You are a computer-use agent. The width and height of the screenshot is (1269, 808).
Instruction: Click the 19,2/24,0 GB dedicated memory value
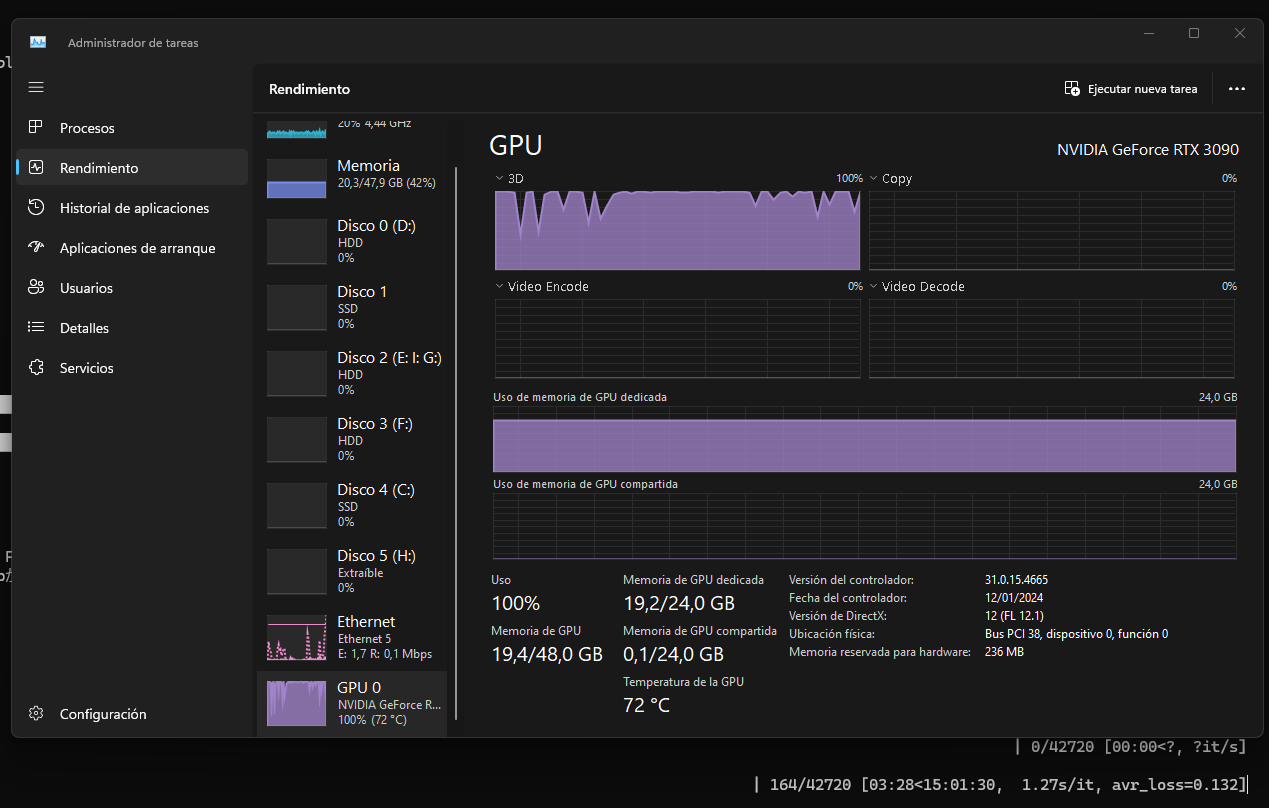tap(679, 604)
